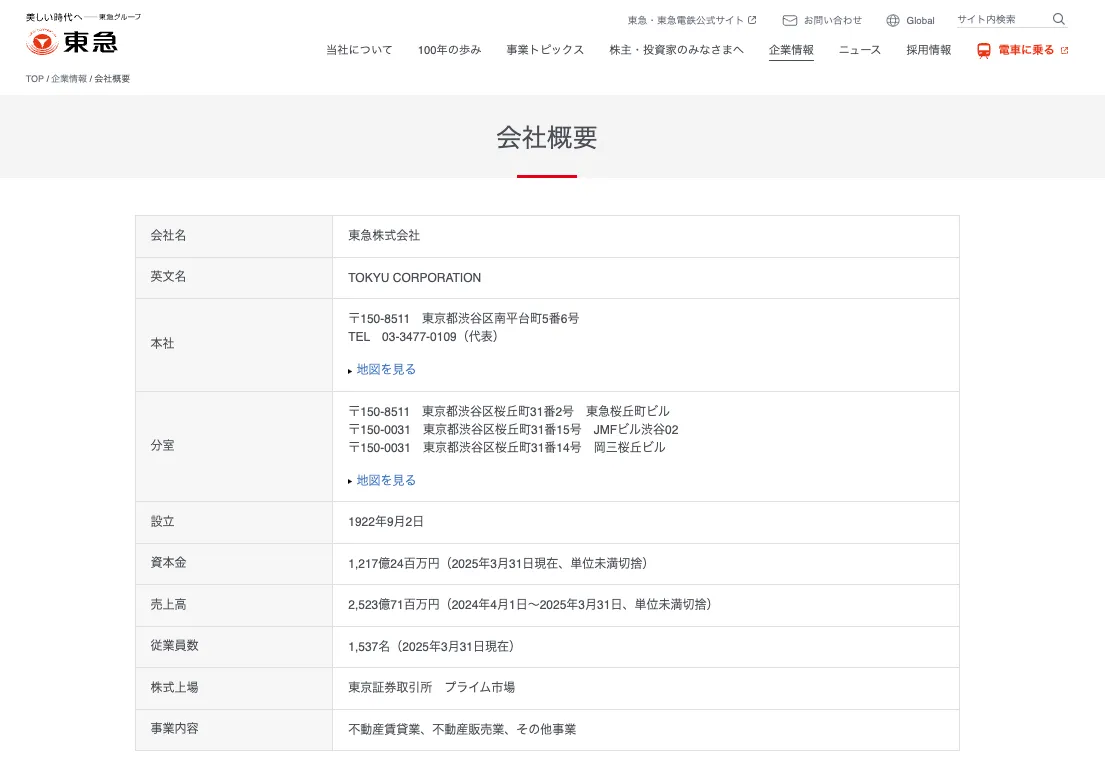Select 100年の歩み in the navigation

pyautogui.click(x=448, y=48)
